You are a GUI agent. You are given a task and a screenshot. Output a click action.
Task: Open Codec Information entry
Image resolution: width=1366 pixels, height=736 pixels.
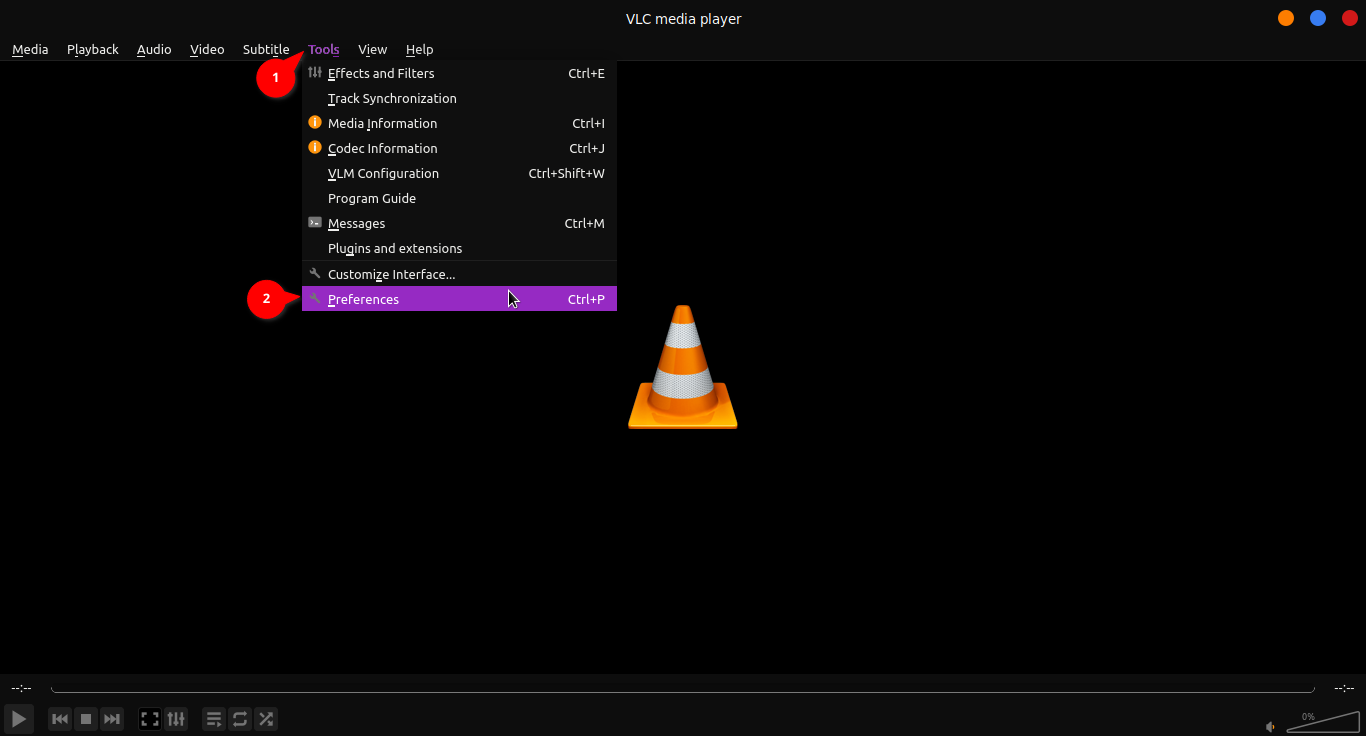[382, 148]
